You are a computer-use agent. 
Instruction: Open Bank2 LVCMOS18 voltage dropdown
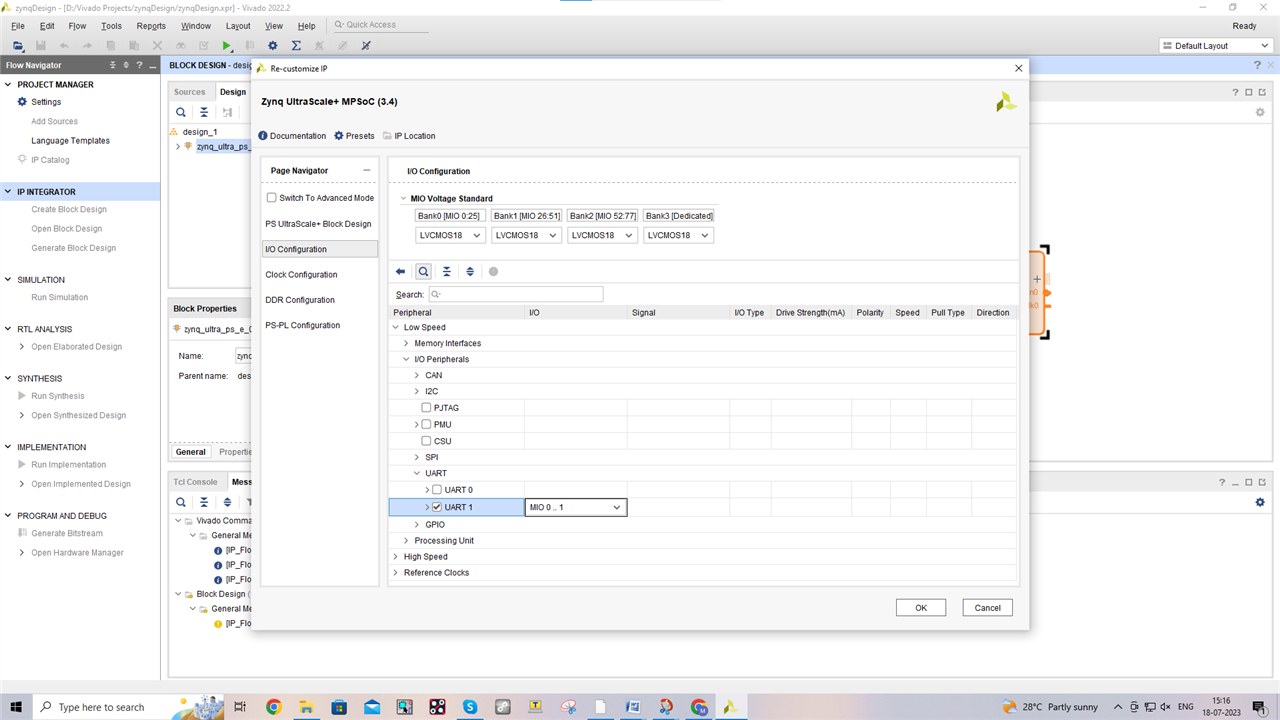(x=602, y=235)
